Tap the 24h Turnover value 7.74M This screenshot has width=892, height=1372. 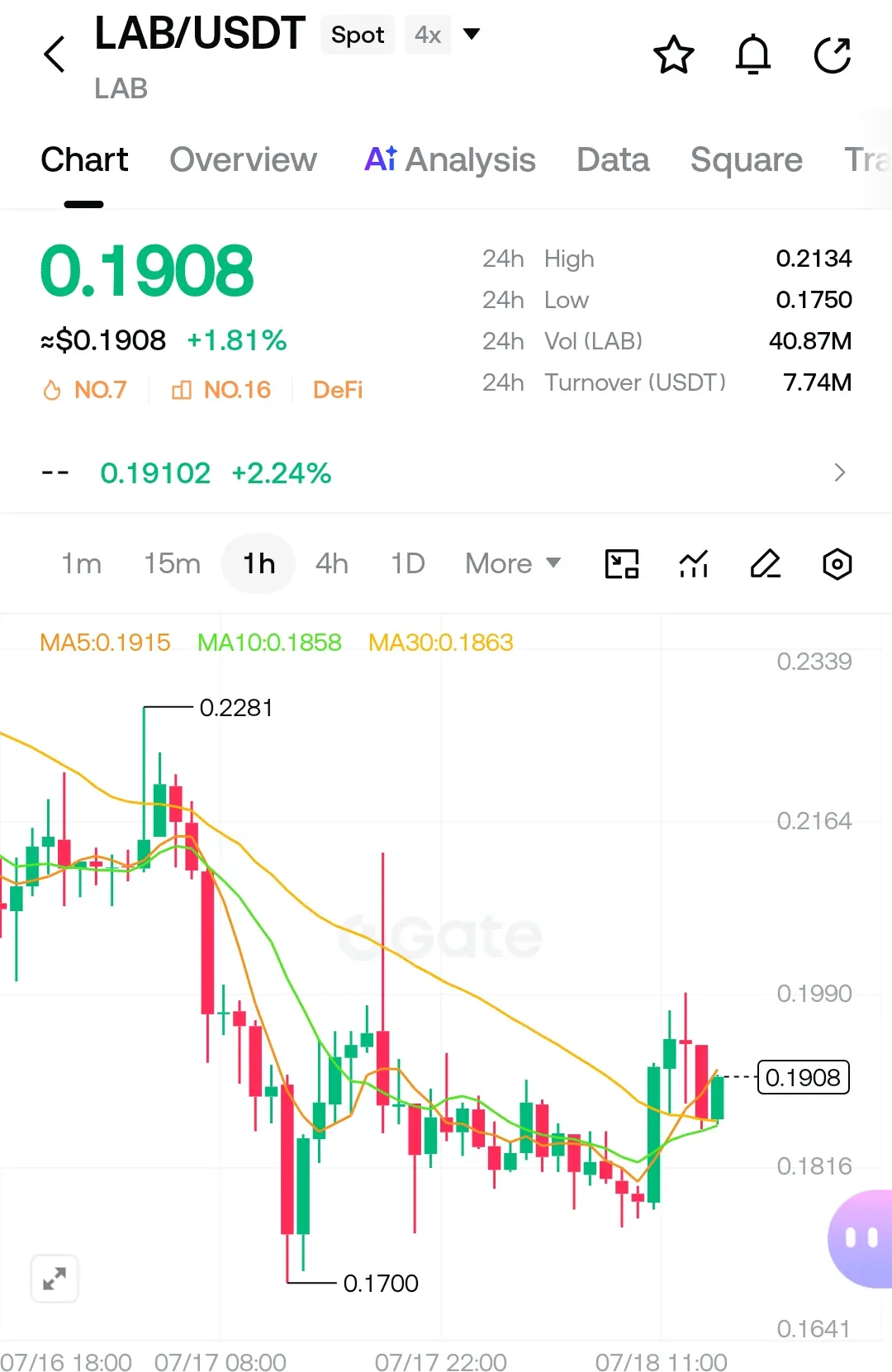click(x=818, y=382)
